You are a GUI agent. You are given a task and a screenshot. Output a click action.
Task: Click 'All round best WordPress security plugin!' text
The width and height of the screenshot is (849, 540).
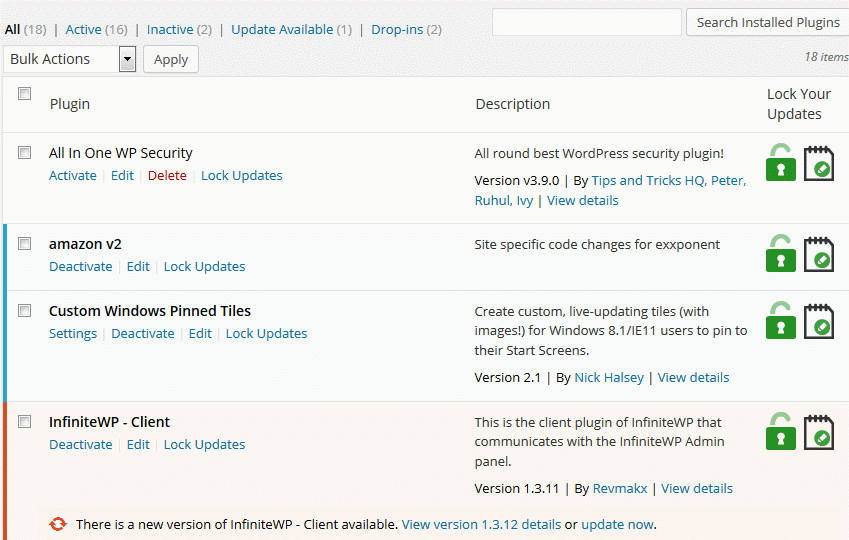point(599,154)
